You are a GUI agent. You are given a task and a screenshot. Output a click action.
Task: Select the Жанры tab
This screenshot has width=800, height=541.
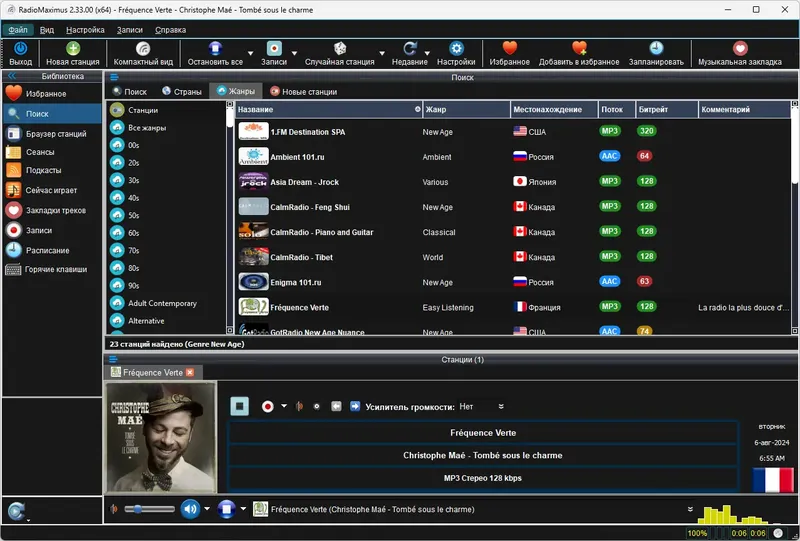coord(236,91)
